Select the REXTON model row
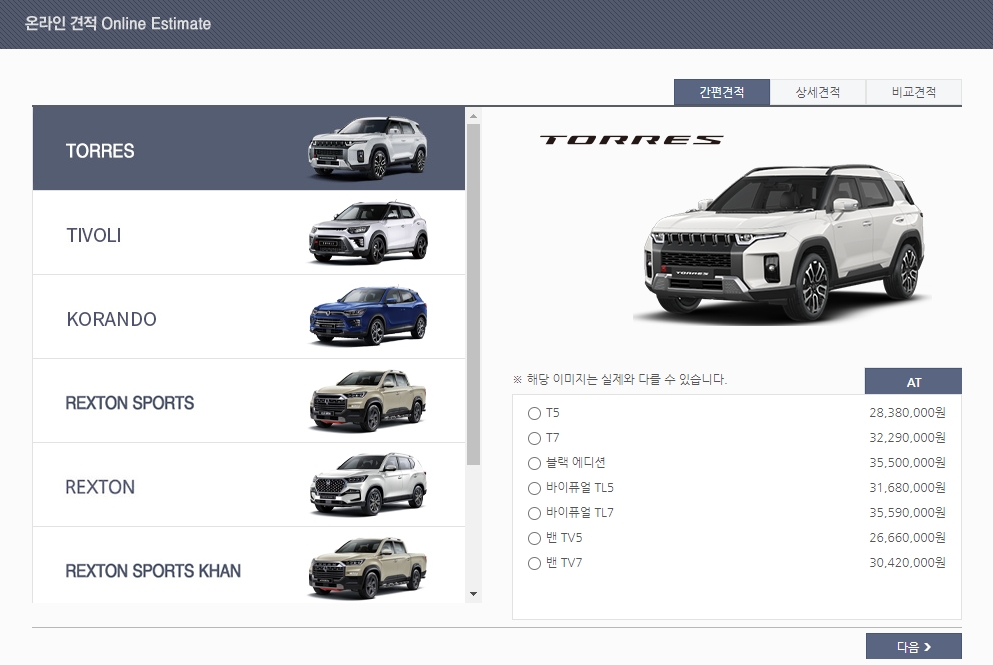This screenshot has height=665, width=993. (249, 485)
